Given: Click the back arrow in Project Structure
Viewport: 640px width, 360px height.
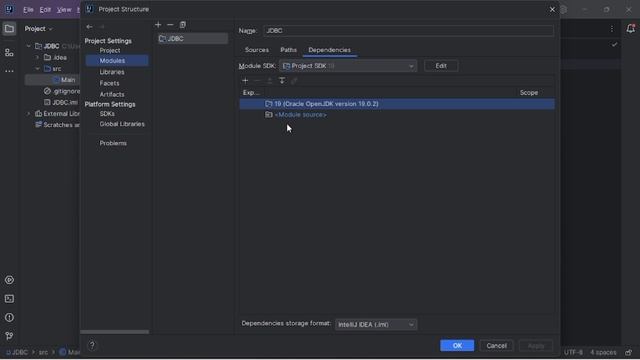Looking at the screenshot, I should [x=89, y=27].
